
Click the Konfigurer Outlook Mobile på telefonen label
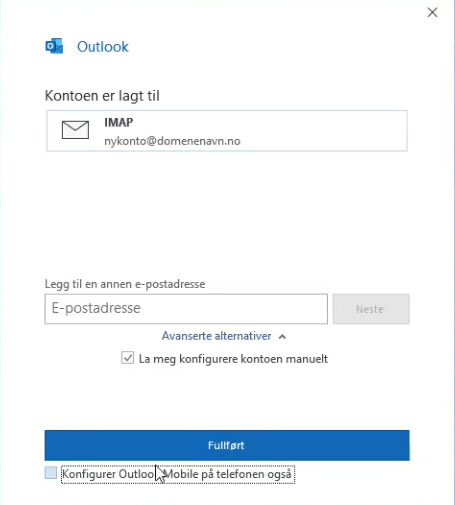point(177,474)
